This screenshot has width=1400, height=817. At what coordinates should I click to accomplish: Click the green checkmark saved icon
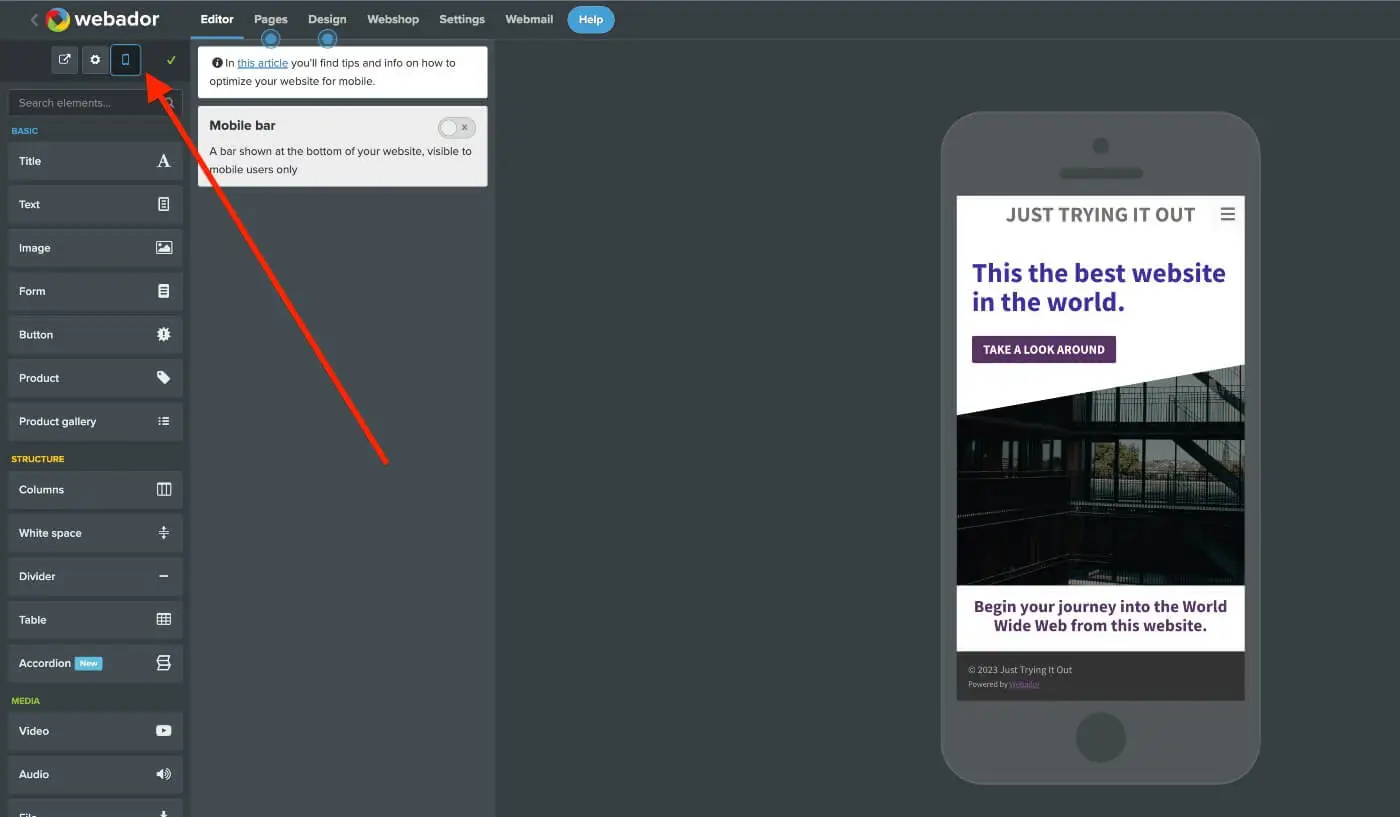pyautogui.click(x=171, y=60)
